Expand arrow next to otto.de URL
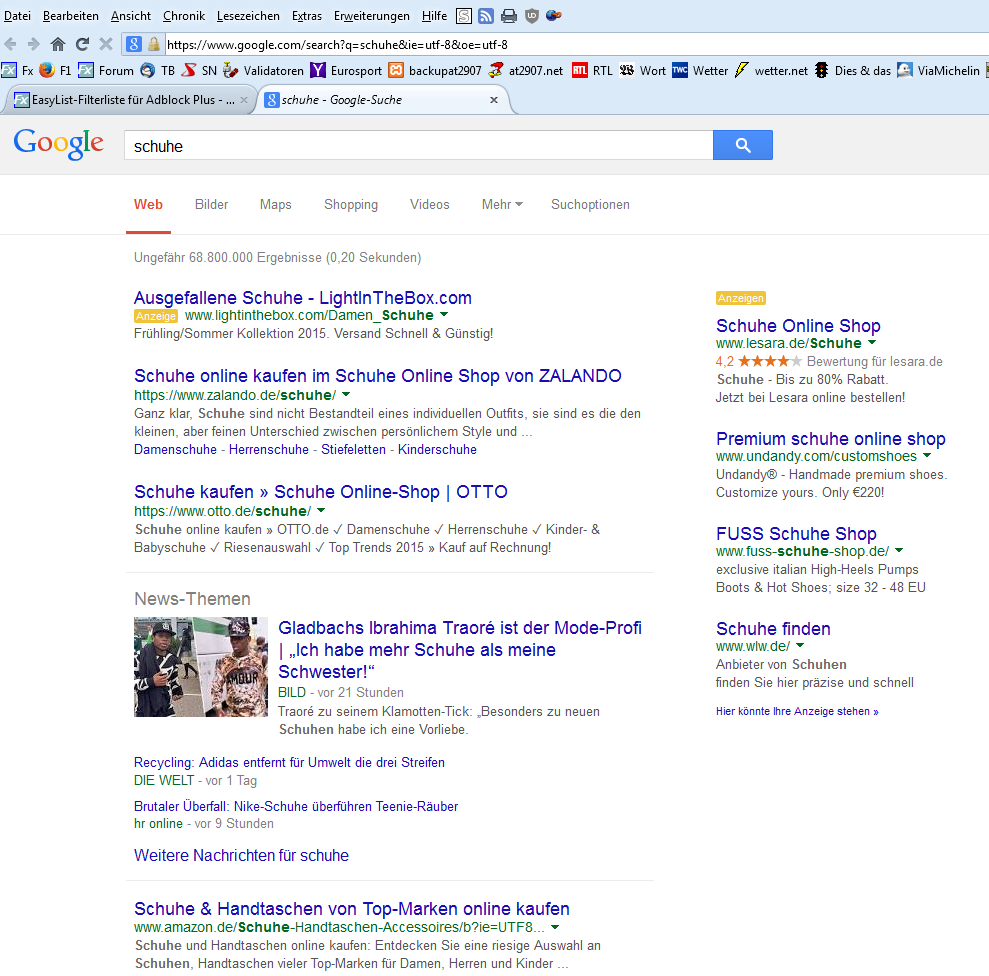 pos(320,510)
